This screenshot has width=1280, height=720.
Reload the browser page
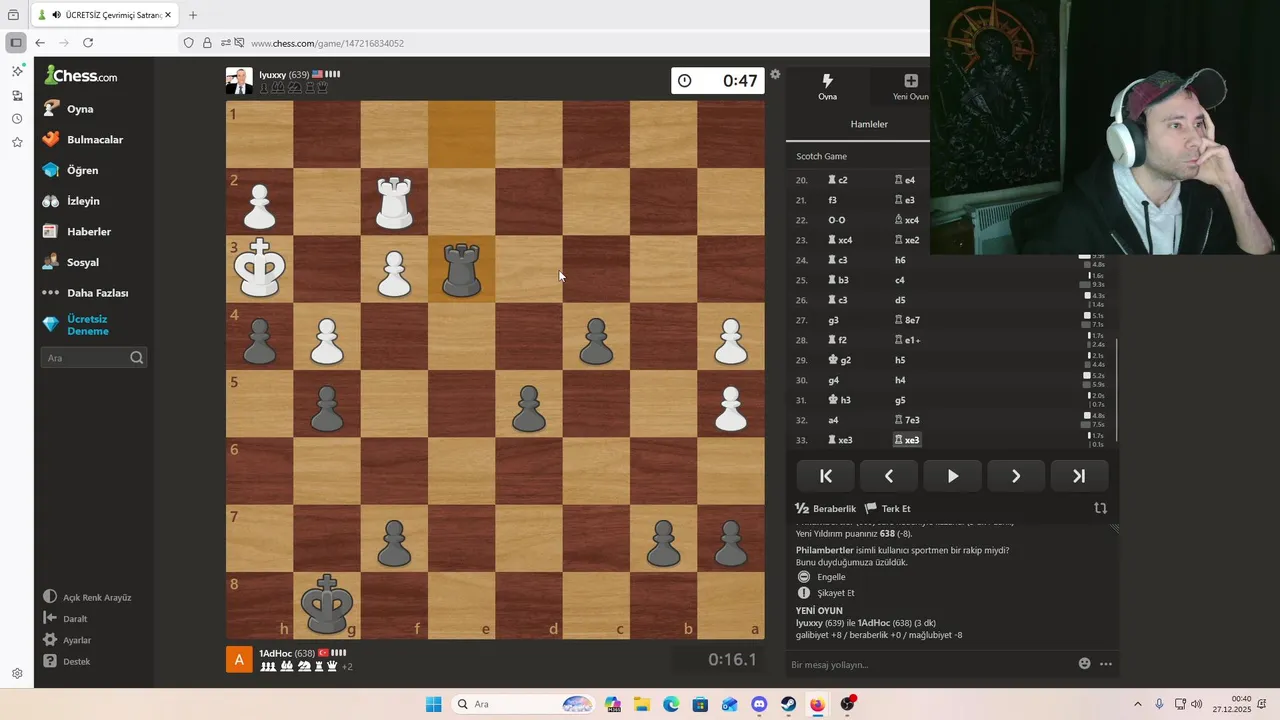(88, 43)
